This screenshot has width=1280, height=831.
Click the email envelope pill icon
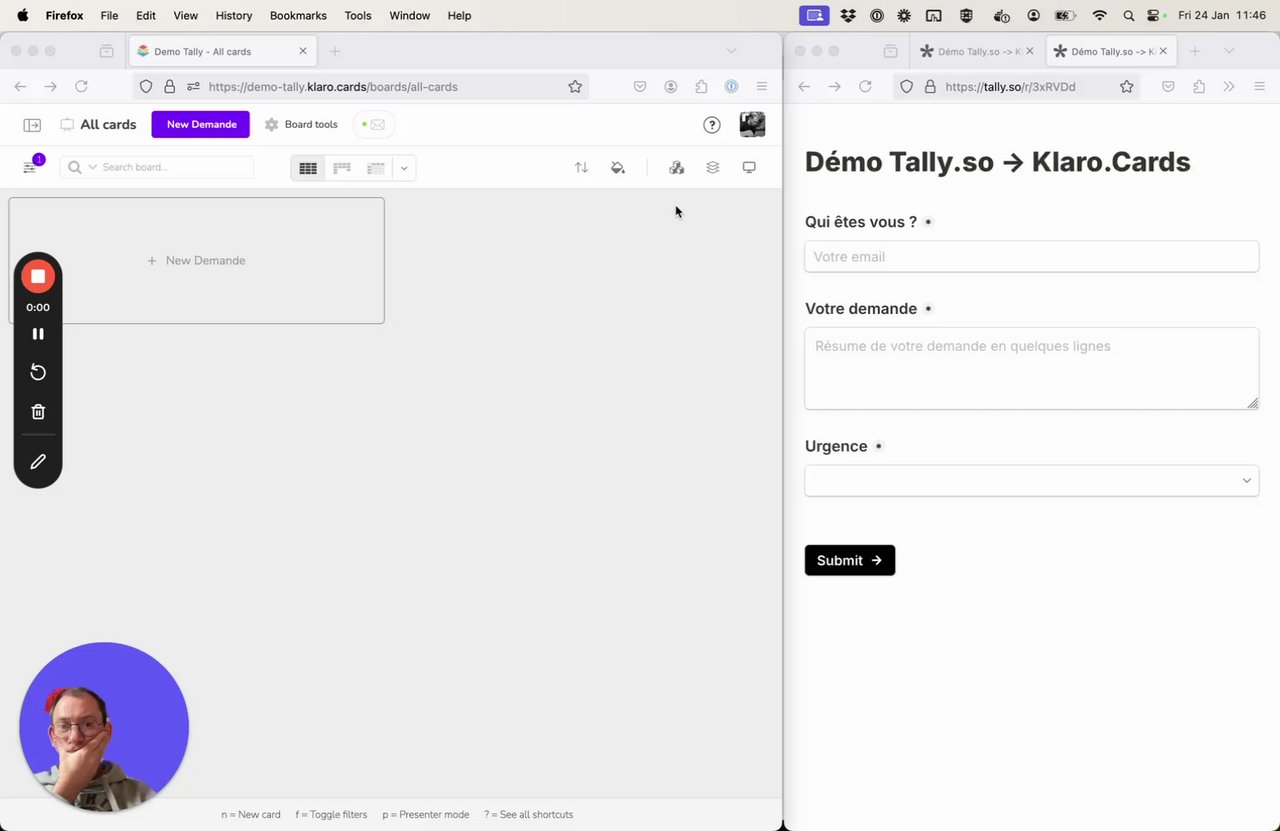click(374, 124)
